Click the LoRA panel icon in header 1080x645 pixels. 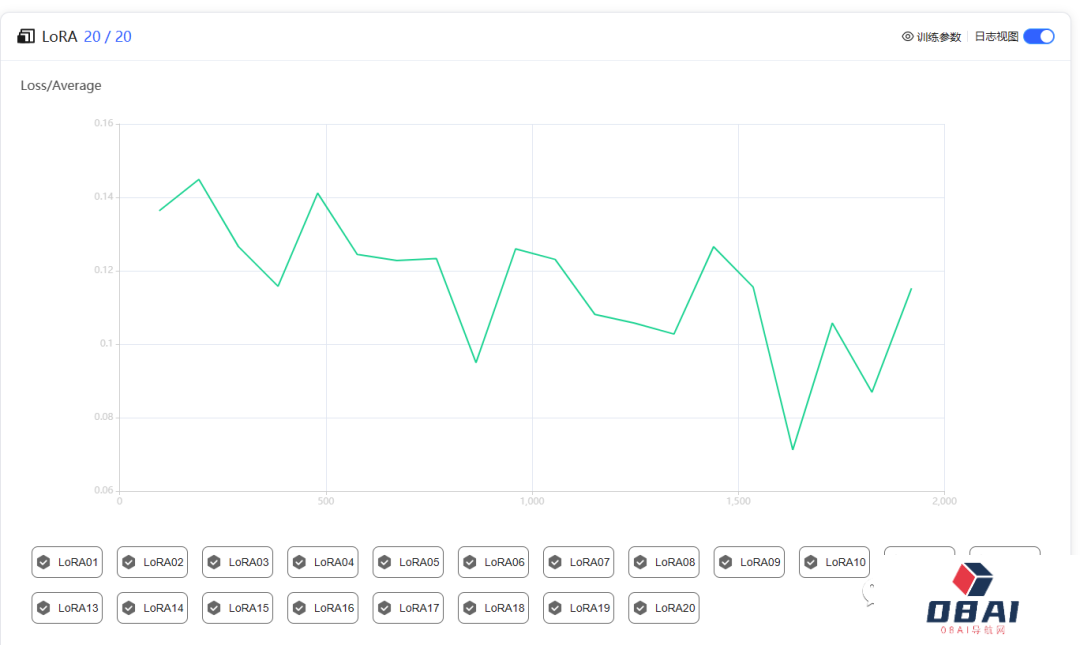coord(26,37)
